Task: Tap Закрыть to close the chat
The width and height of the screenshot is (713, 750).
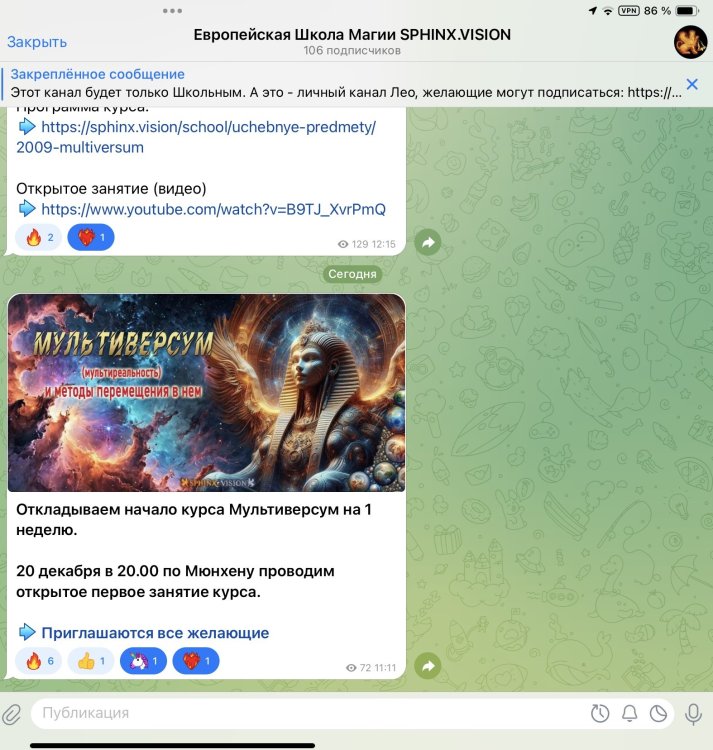Action: point(37,42)
